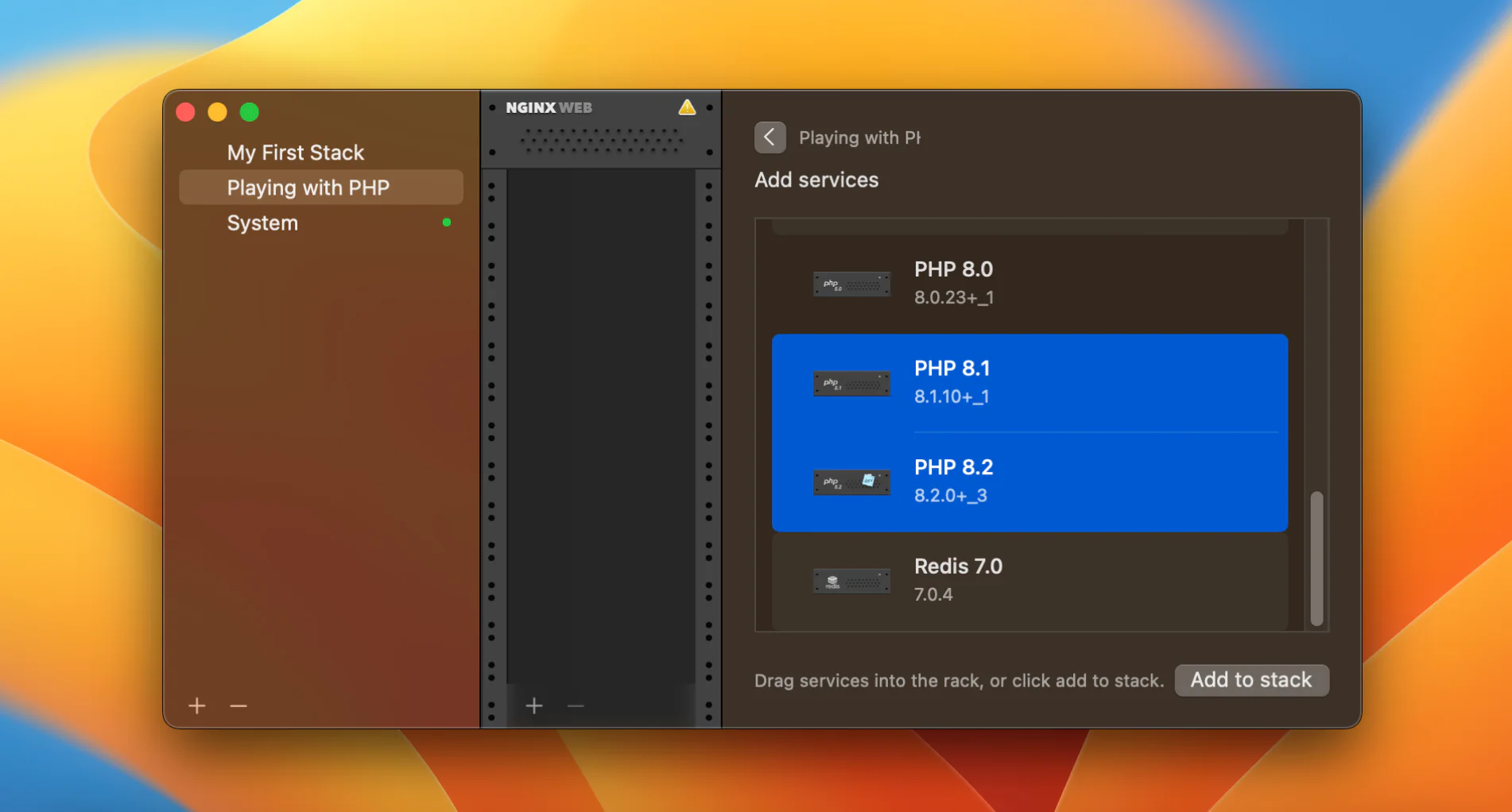
Task: Select the PHP 8.0 service row
Action: point(1029,283)
